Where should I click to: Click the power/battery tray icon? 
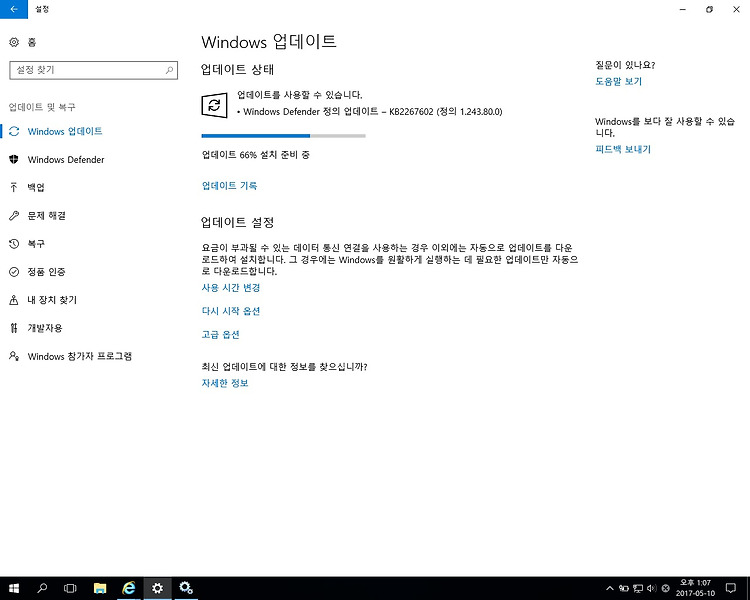[623, 588]
